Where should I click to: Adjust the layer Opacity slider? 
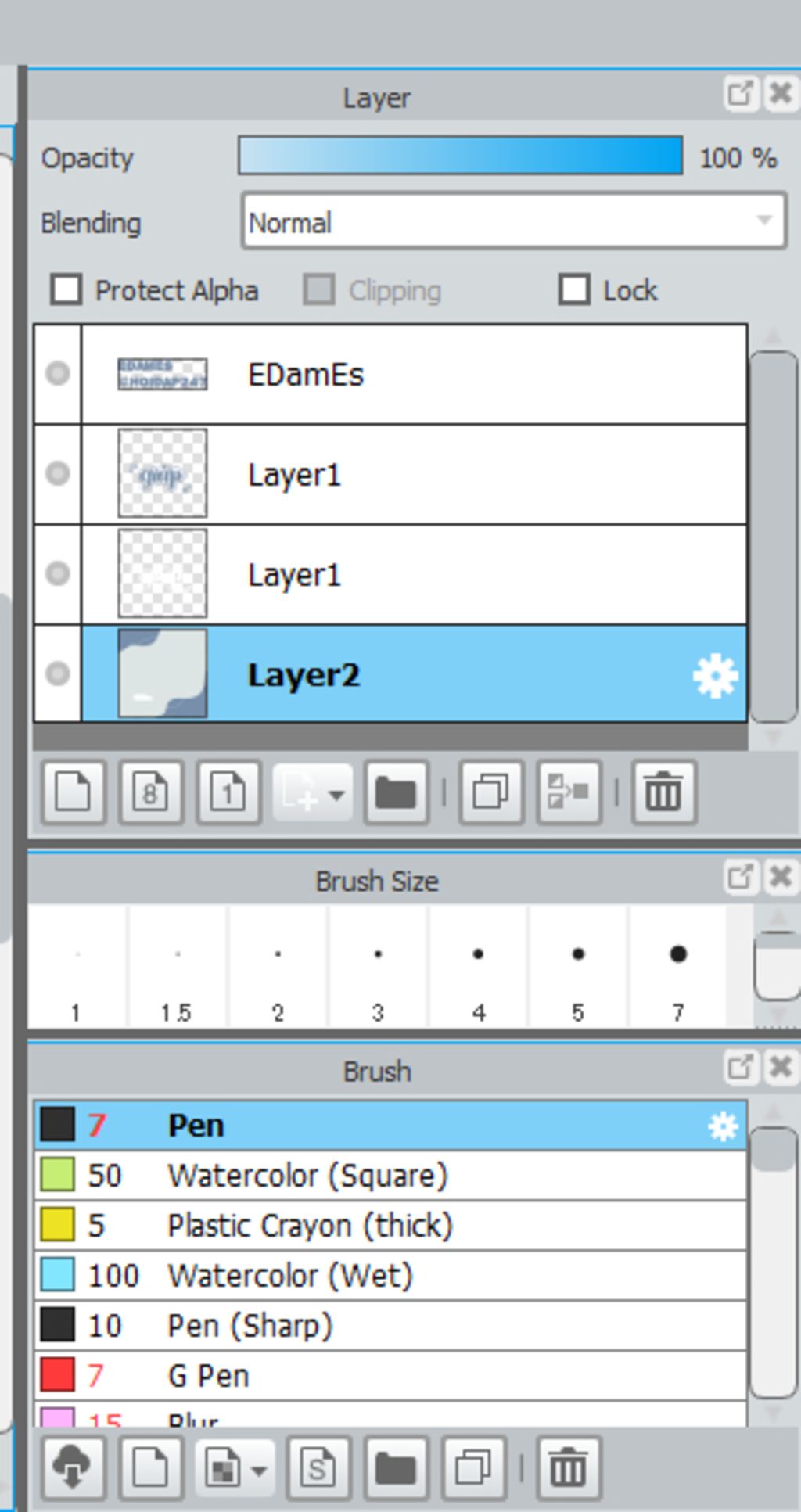[460, 156]
